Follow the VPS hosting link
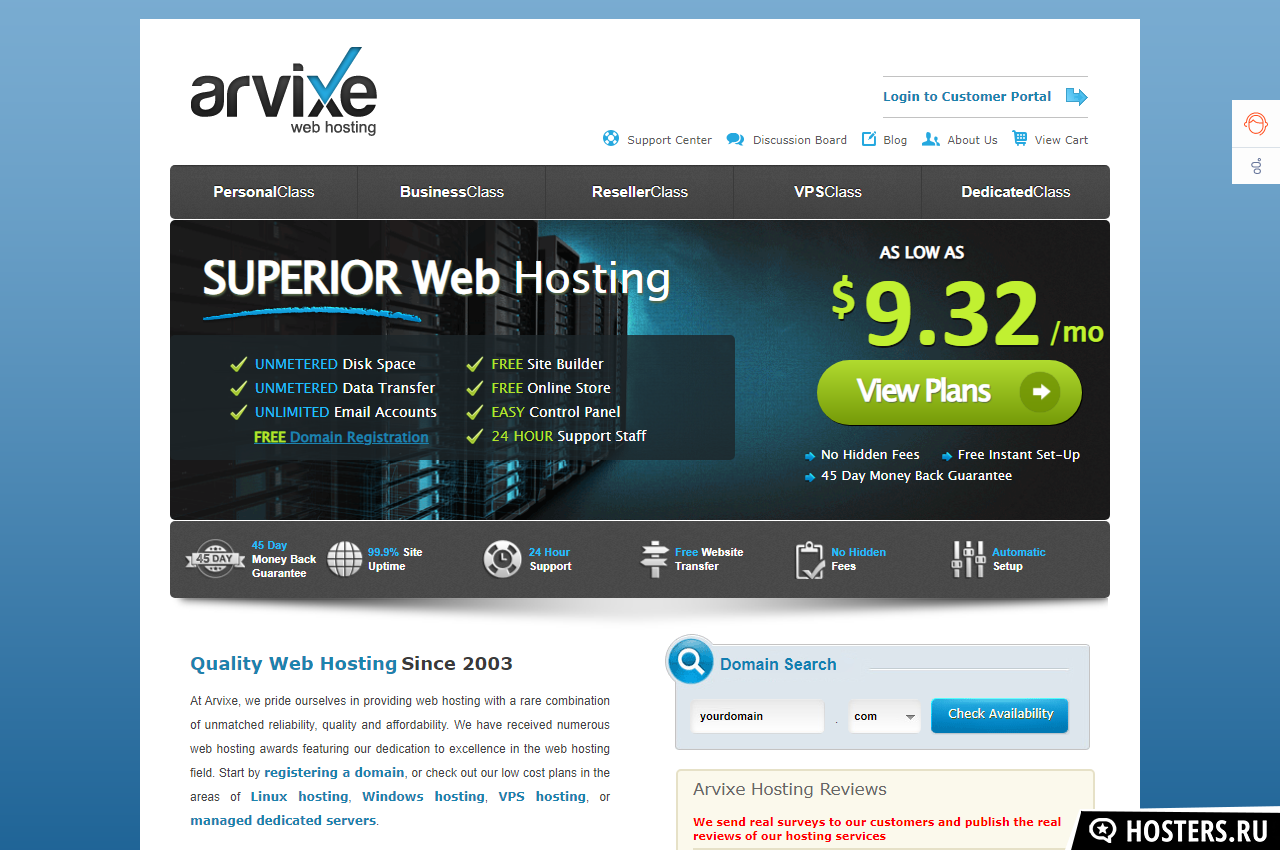 [x=542, y=797]
